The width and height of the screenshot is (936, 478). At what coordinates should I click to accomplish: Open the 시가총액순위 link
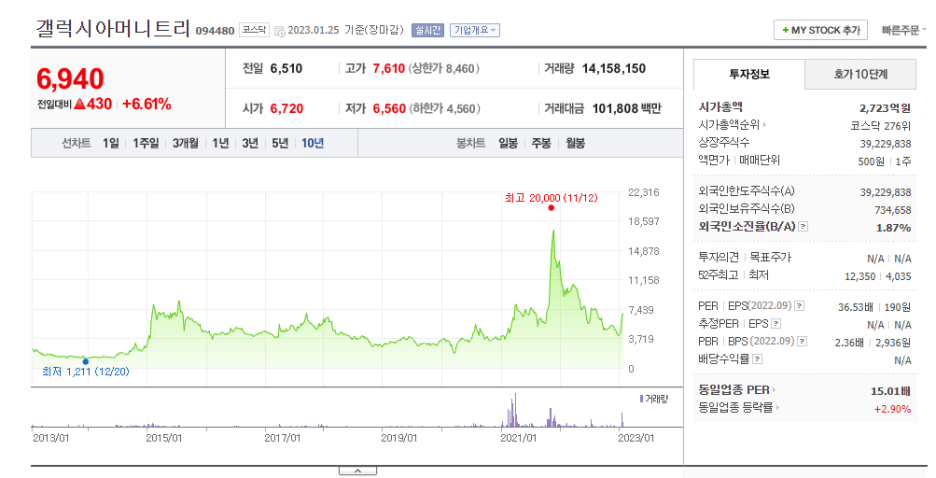[x=732, y=125]
